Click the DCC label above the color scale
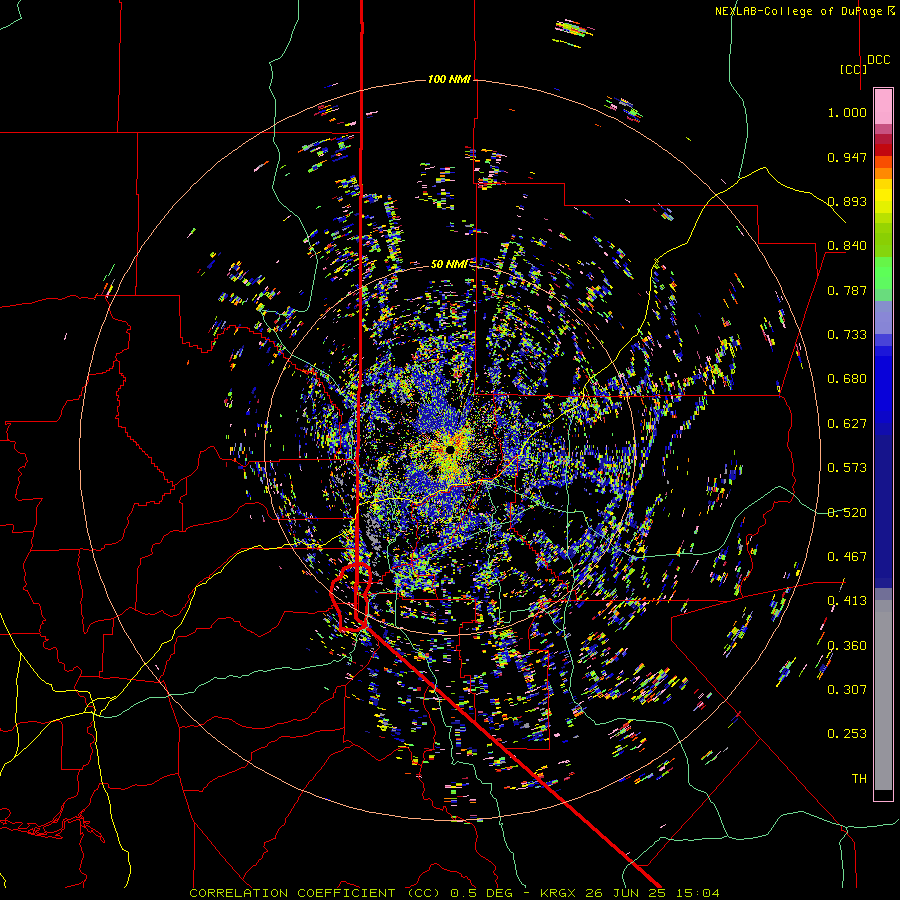900x900 pixels. pos(879,60)
